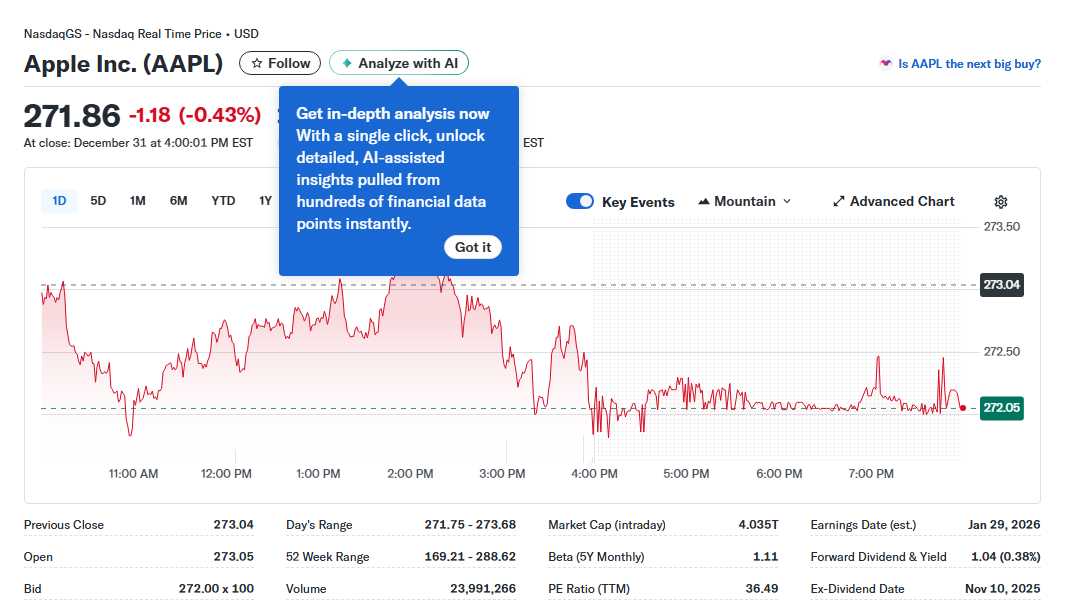This screenshot has height=604, width=1065.
Task: Click the star icon on the Follow button
Action: coord(257,63)
